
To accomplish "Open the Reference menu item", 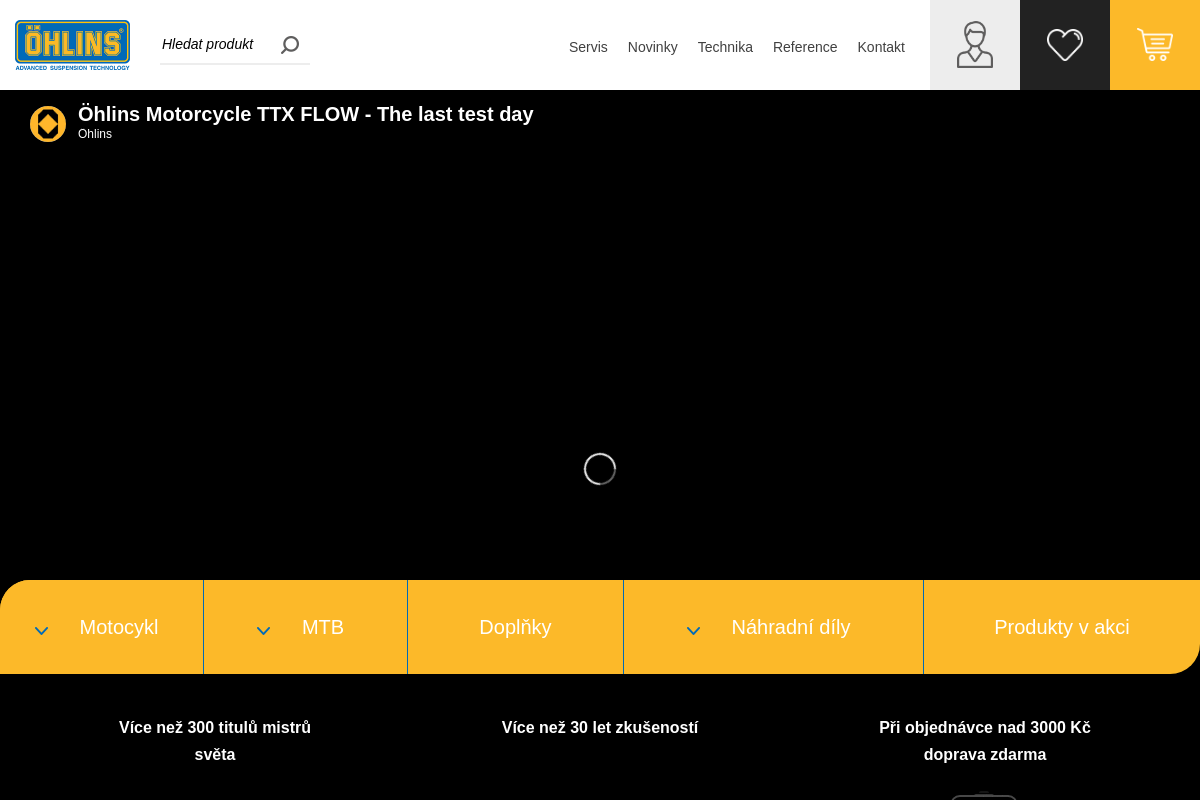I will tap(805, 47).
